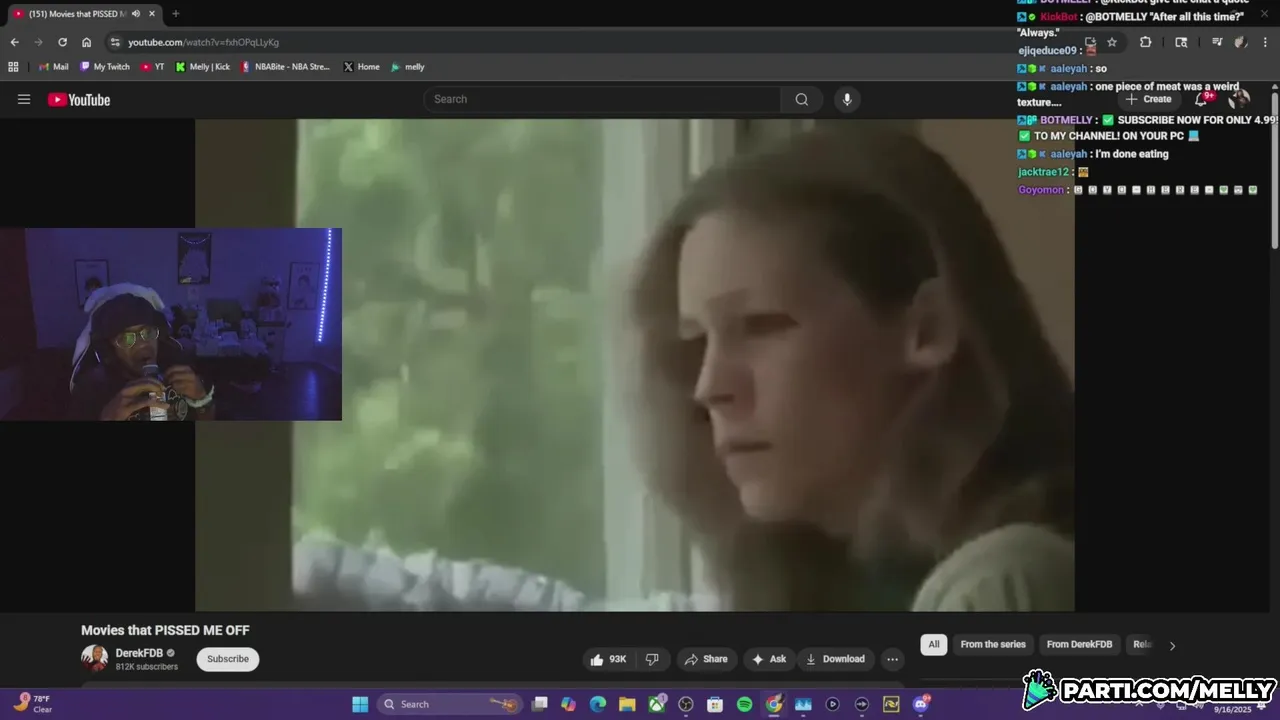Mute the tab via speaker icon
Image resolution: width=1280 pixels, height=720 pixels.
135,14
